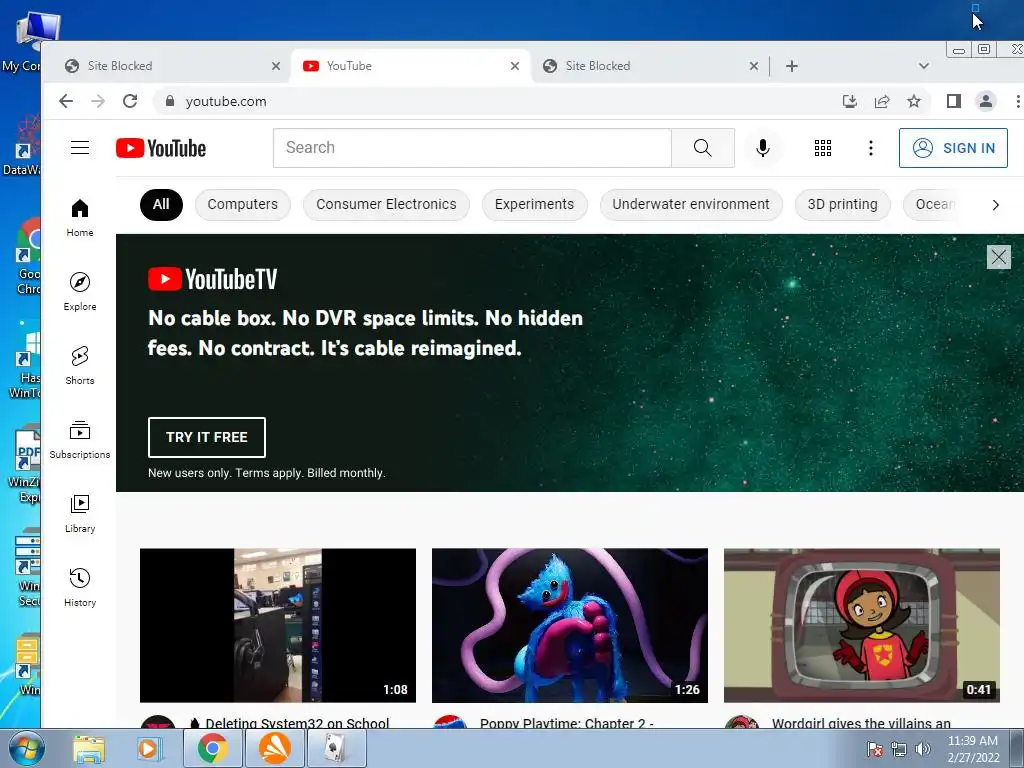Close the YouTube tab
Viewport: 1024px width, 768px height.
(x=515, y=66)
